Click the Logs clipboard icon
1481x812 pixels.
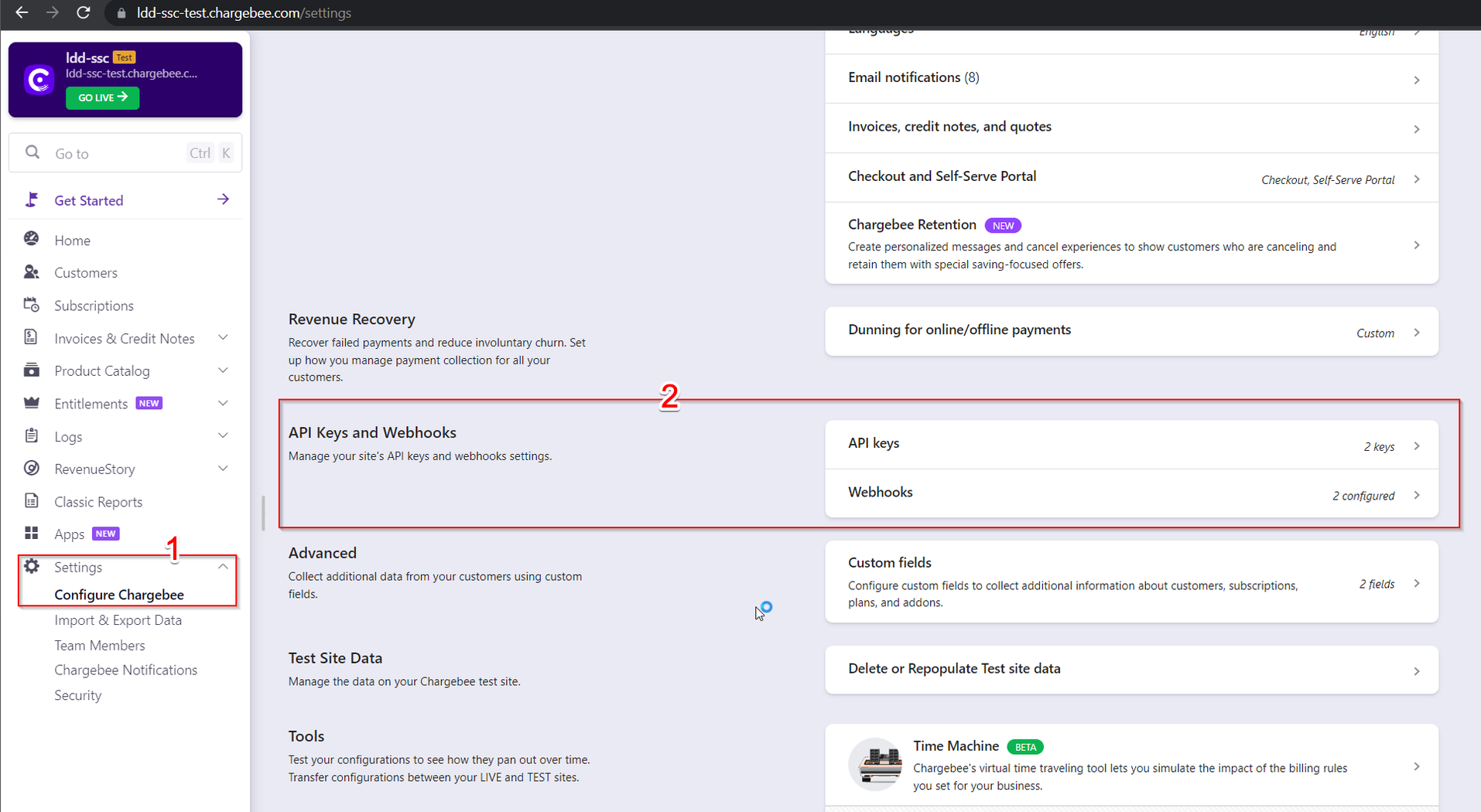32,435
